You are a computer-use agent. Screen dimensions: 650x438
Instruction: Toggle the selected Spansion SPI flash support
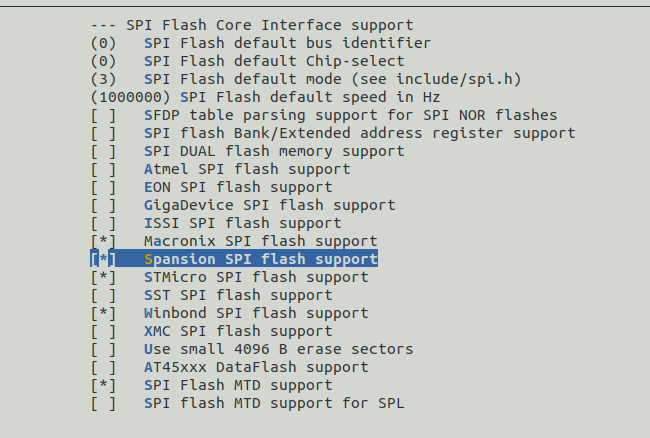pos(103,259)
